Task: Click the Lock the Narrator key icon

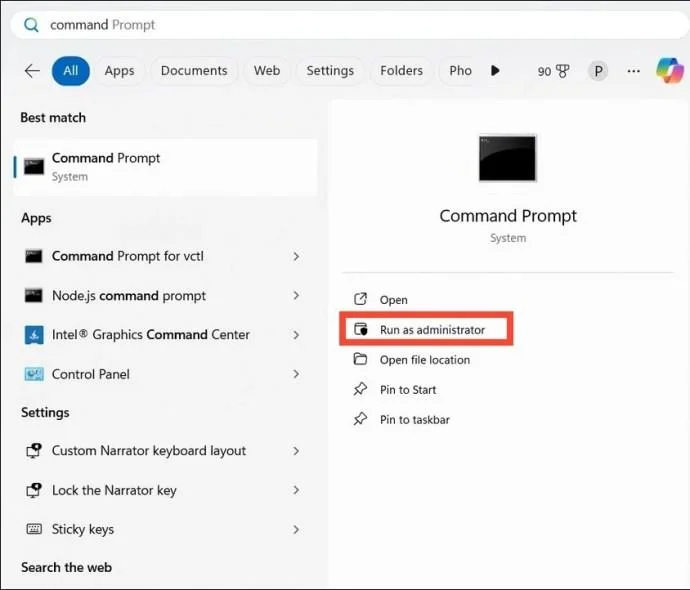Action: (x=34, y=490)
